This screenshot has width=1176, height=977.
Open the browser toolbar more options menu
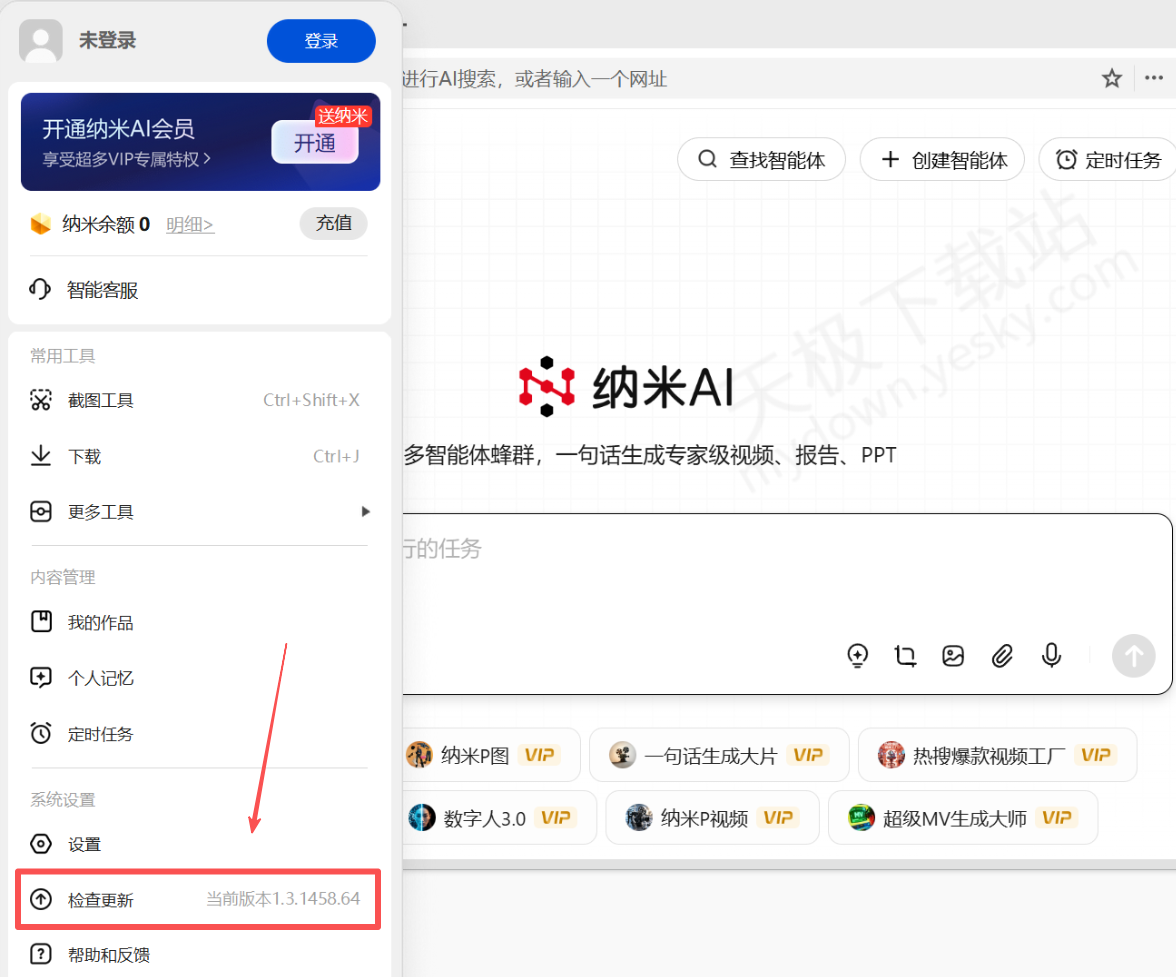point(1155,78)
